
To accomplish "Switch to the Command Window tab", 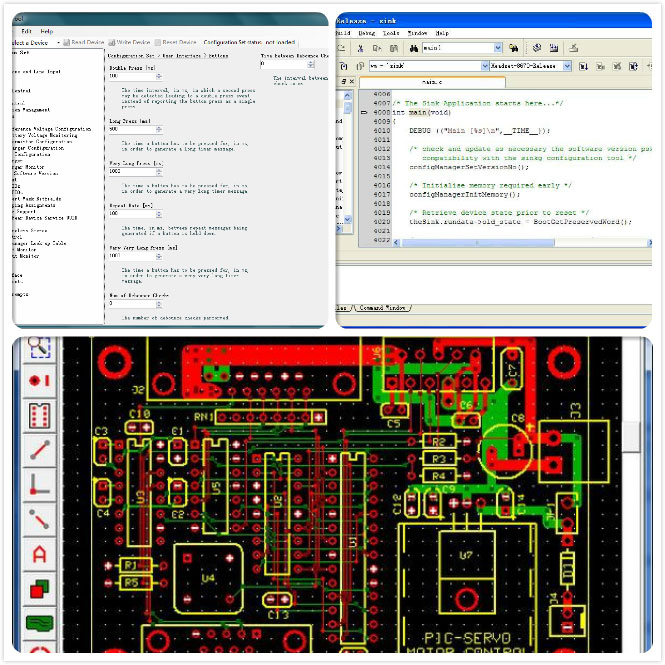I will 382,308.
